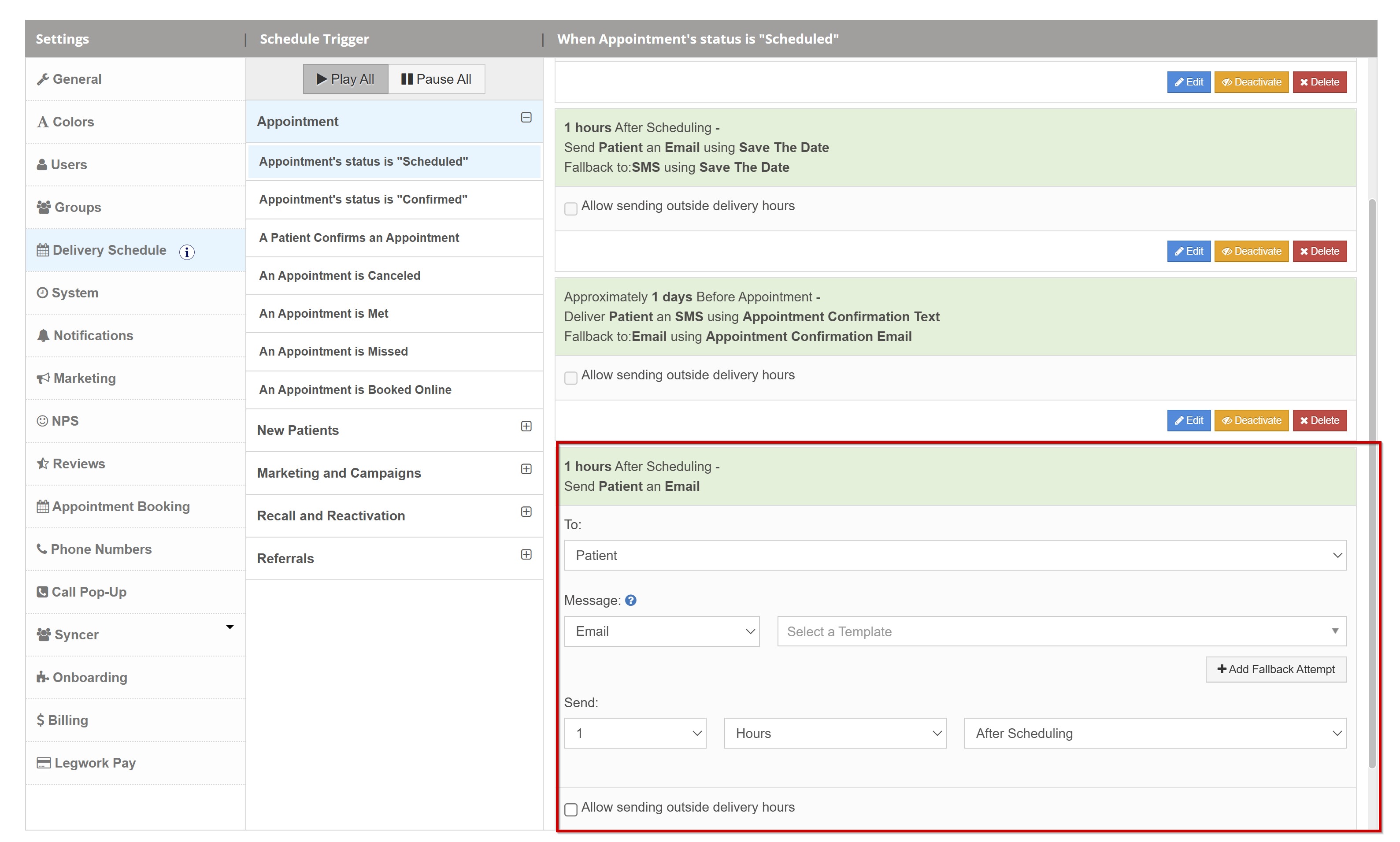The image size is (1400, 842).
Task: Open Billing dollar item
Action: pyautogui.click(x=135, y=720)
